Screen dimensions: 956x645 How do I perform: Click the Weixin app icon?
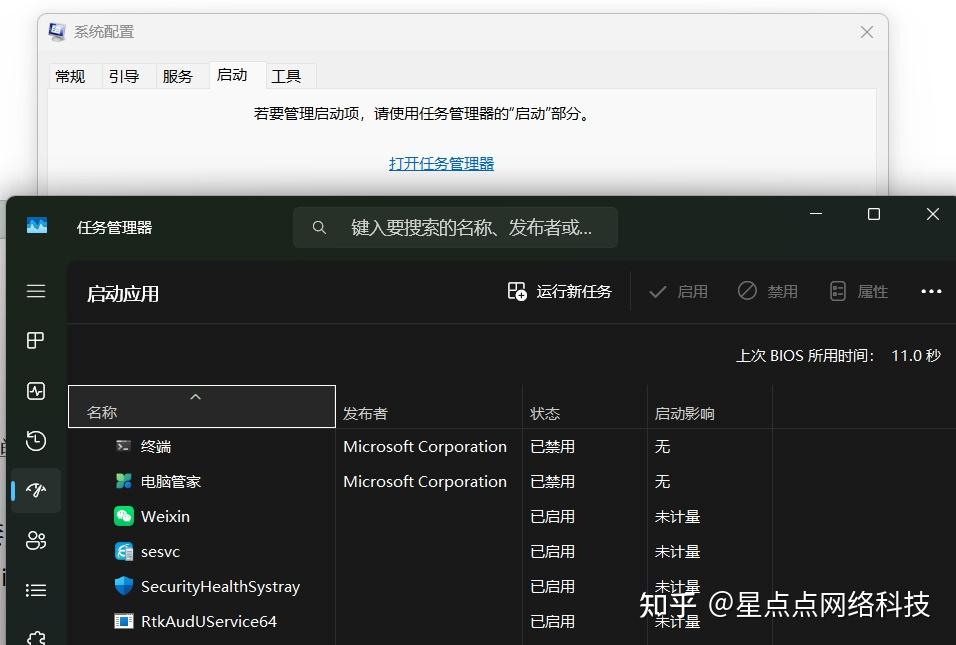pos(124,516)
